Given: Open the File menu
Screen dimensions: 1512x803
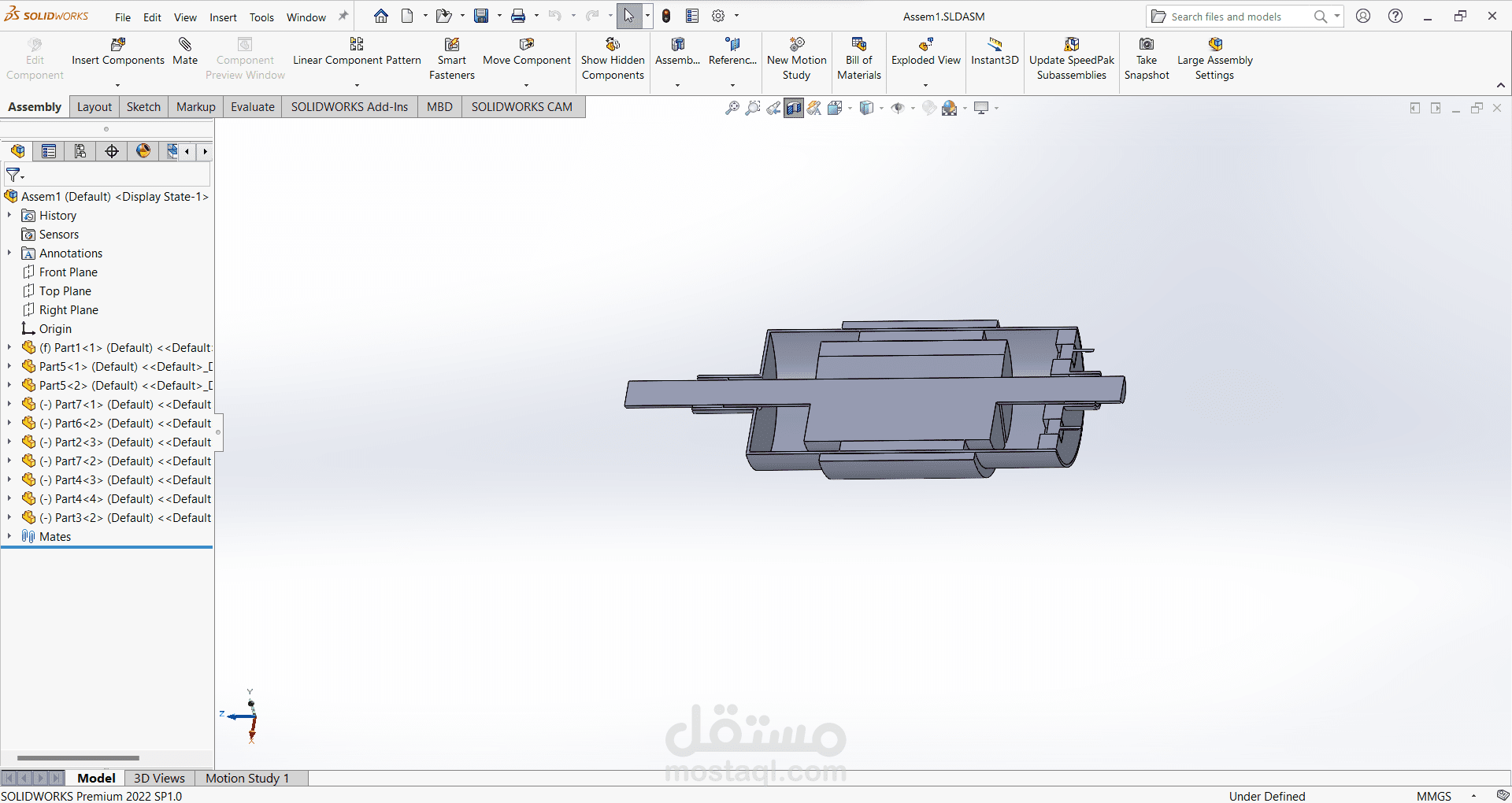Looking at the screenshot, I should pyautogui.click(x=123, y=17).
